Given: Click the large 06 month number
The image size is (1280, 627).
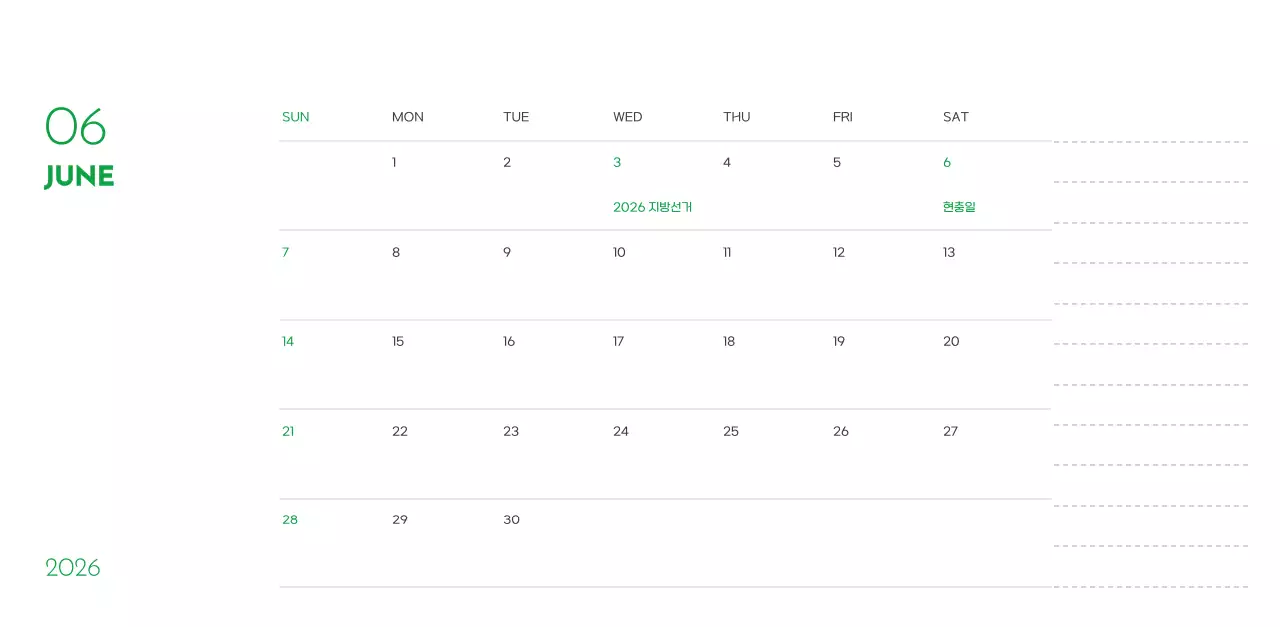Looking at the screenshot, I should [75, 126].
